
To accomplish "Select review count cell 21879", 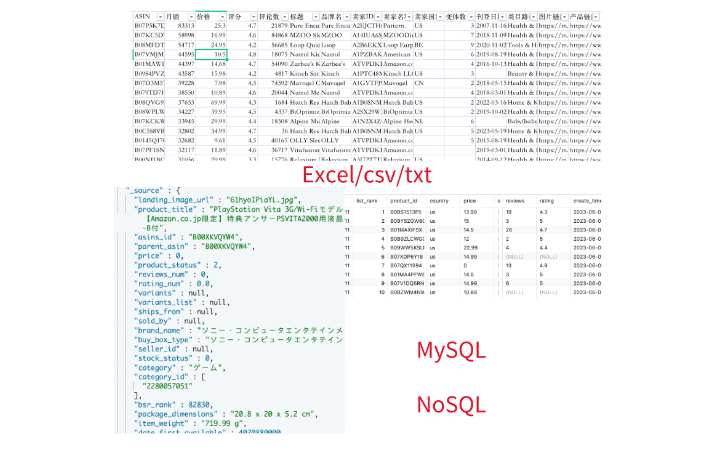I will click(279, 26).
